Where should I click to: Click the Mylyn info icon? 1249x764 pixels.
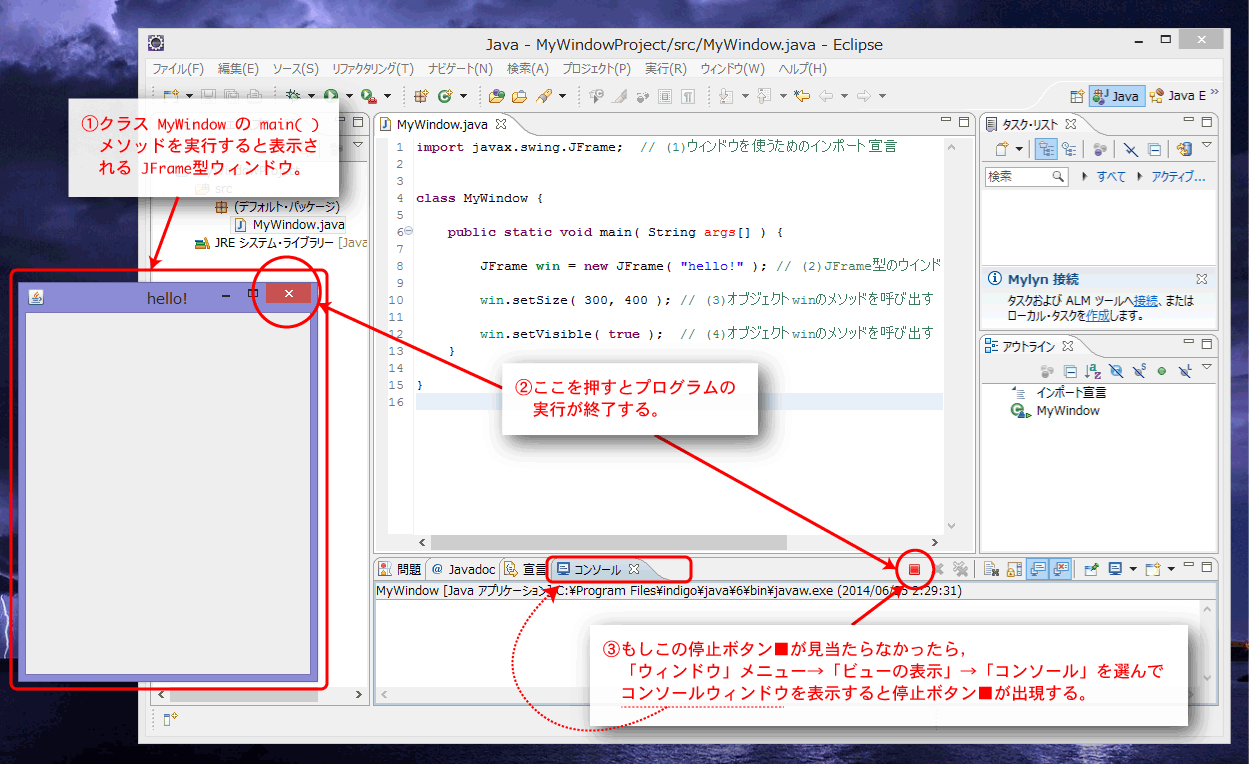click(995, 279)
